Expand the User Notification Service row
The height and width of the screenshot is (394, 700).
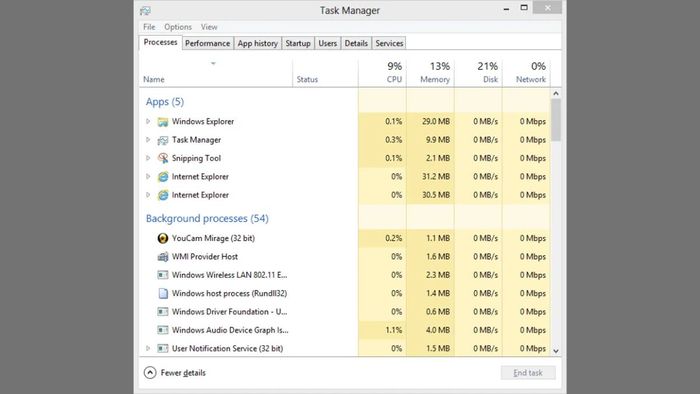pyautogui.click(x=148, y=348)
